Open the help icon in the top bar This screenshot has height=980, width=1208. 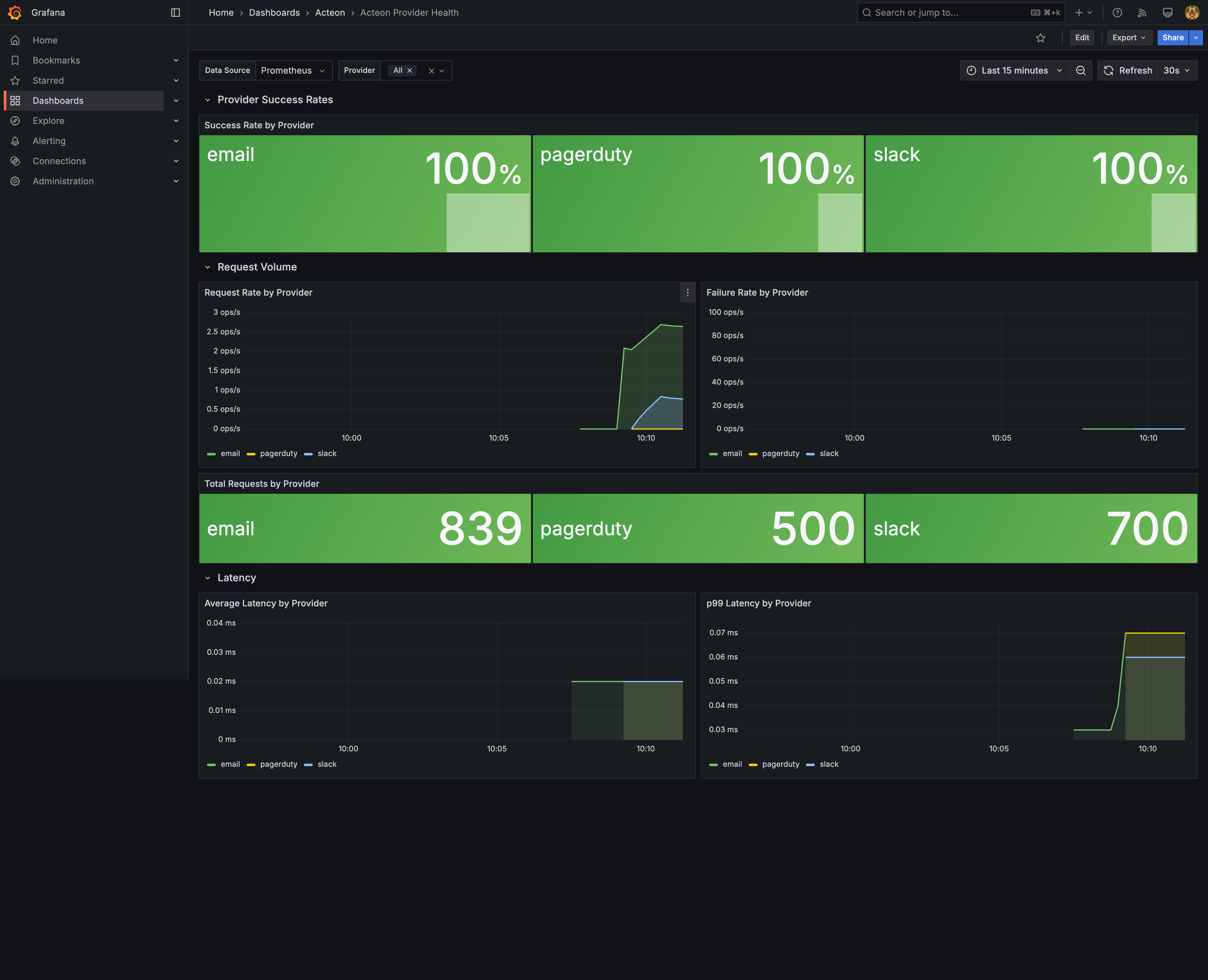pyautogui.click(x=1117, y=12)
